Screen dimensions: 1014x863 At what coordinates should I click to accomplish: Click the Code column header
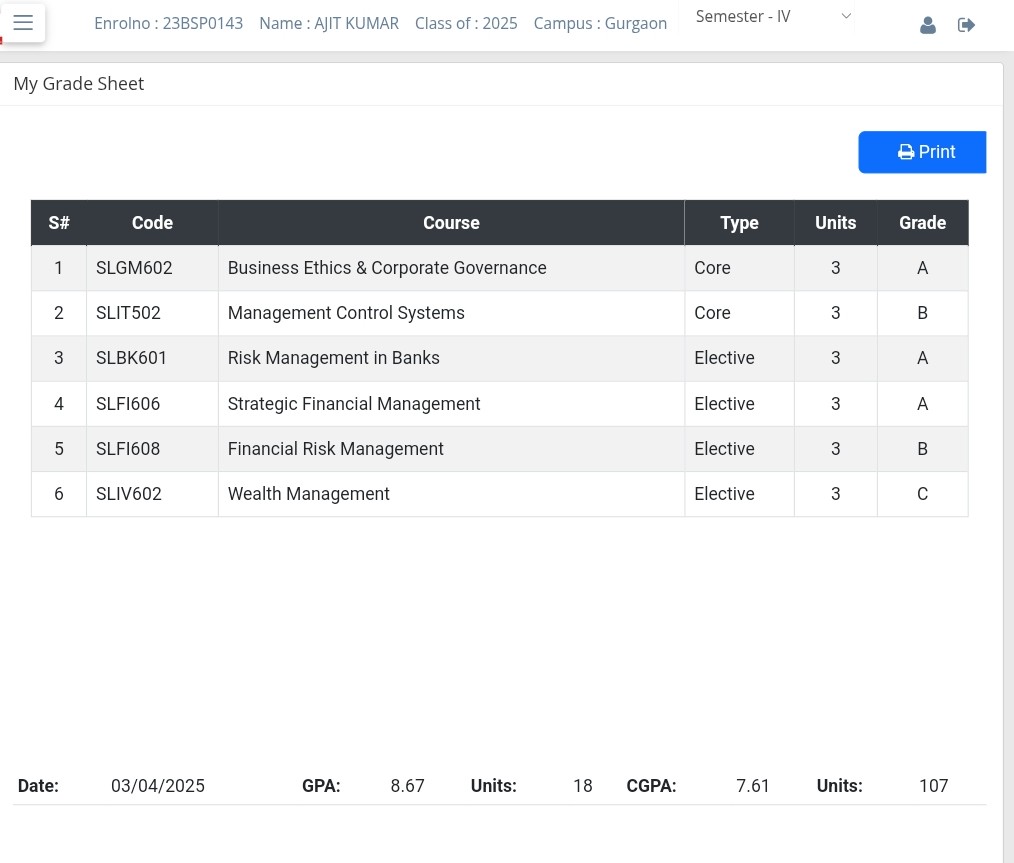[152, 223]
